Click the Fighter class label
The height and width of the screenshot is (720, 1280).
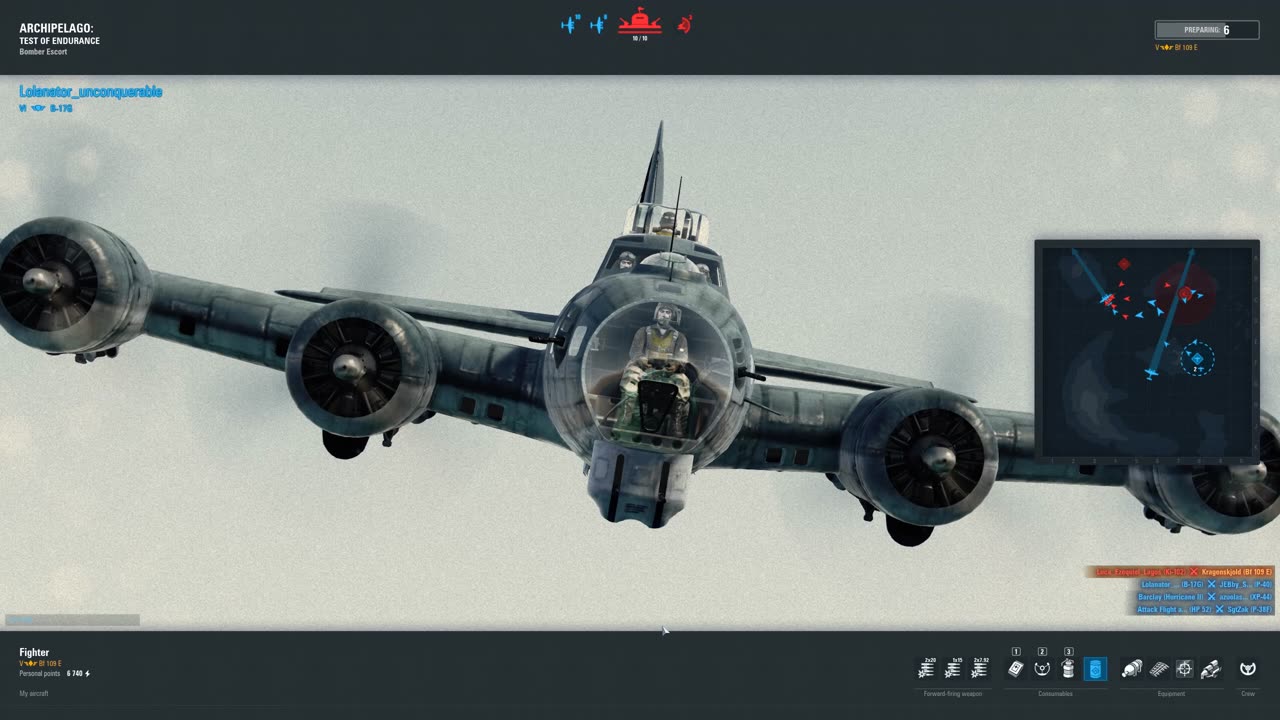coord(34,652)
